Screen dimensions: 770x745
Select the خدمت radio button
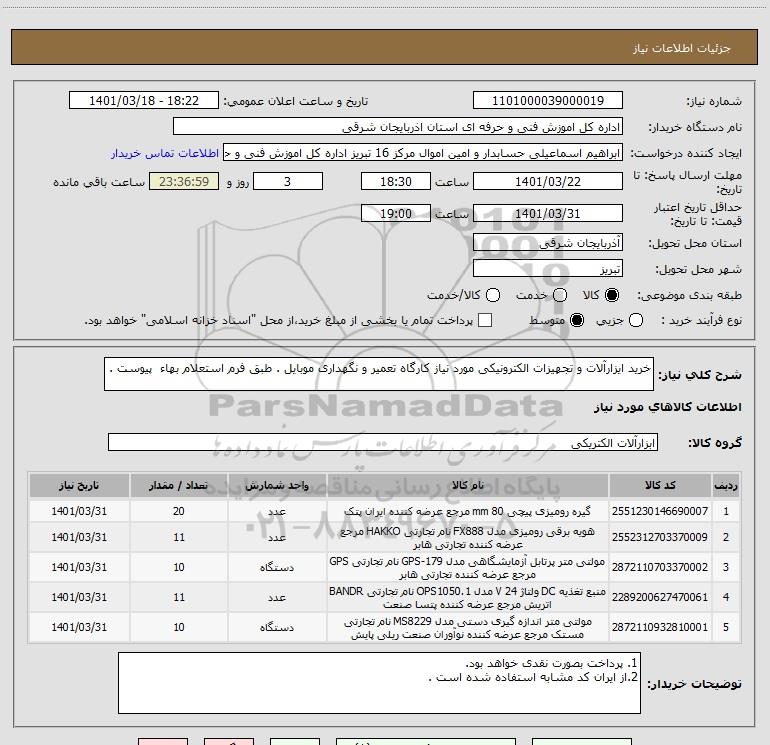coord(560,295)
